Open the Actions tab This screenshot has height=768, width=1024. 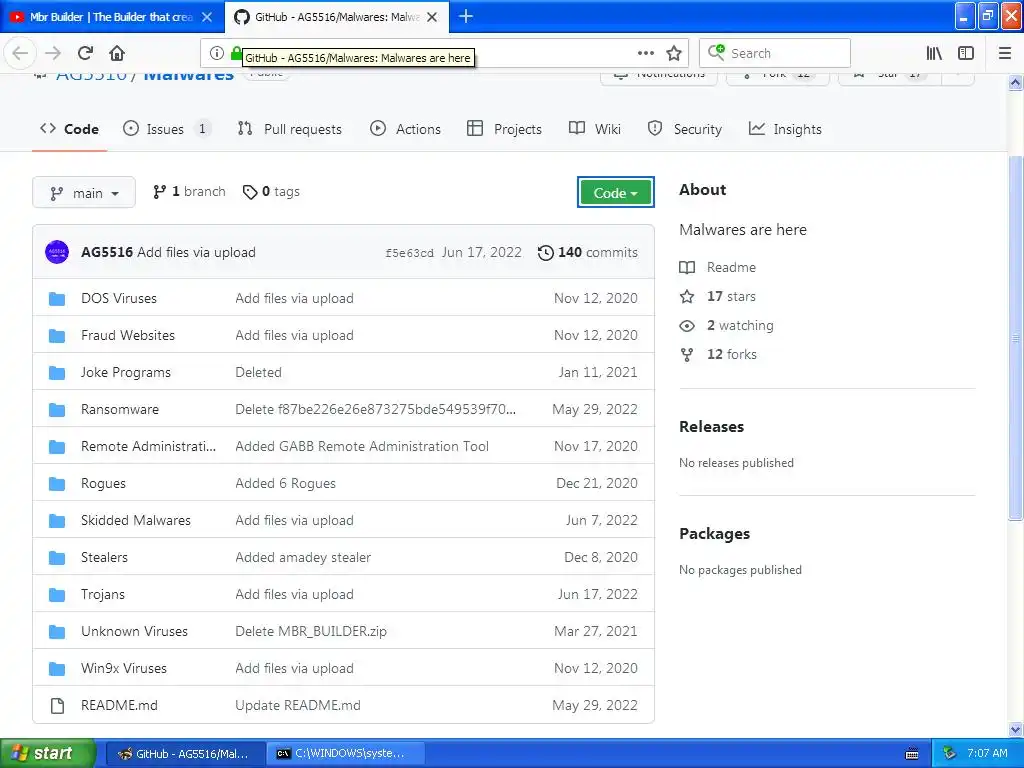coord(405,129)
